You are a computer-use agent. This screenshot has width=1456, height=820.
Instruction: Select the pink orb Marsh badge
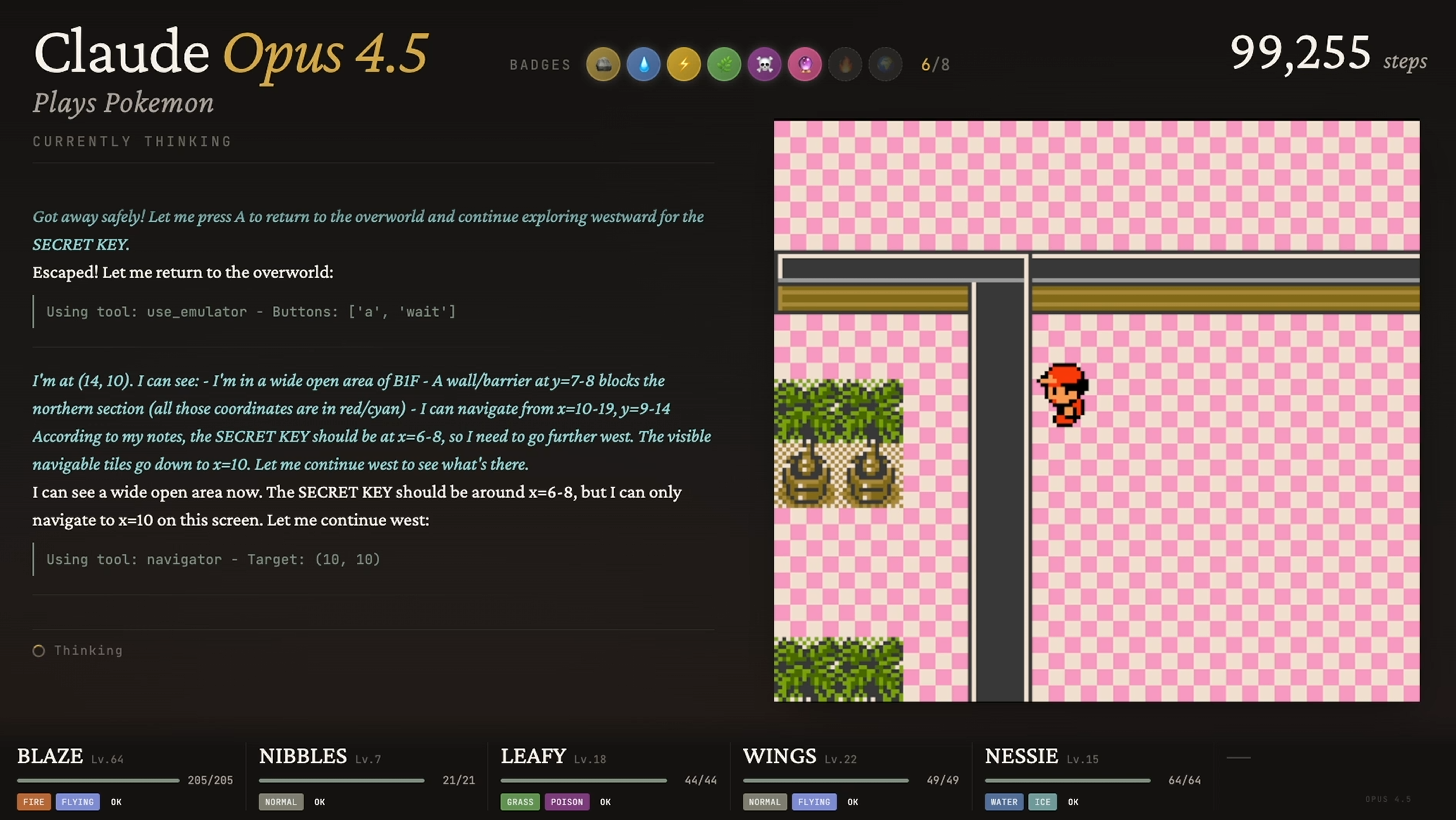[x=805, y=65]
